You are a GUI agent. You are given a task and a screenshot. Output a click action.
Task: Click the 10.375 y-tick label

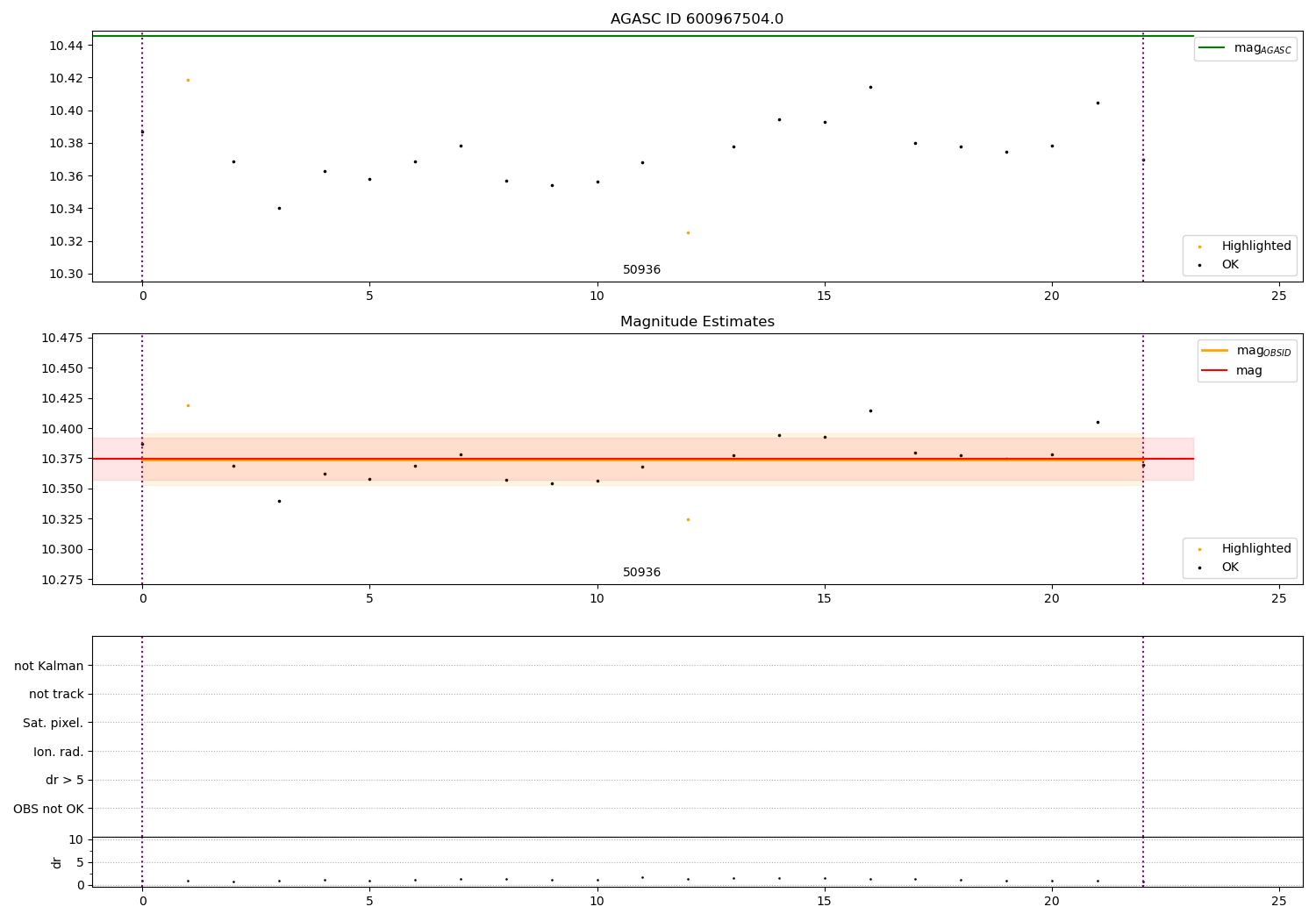pyautogui.click(x=62, y=459)
